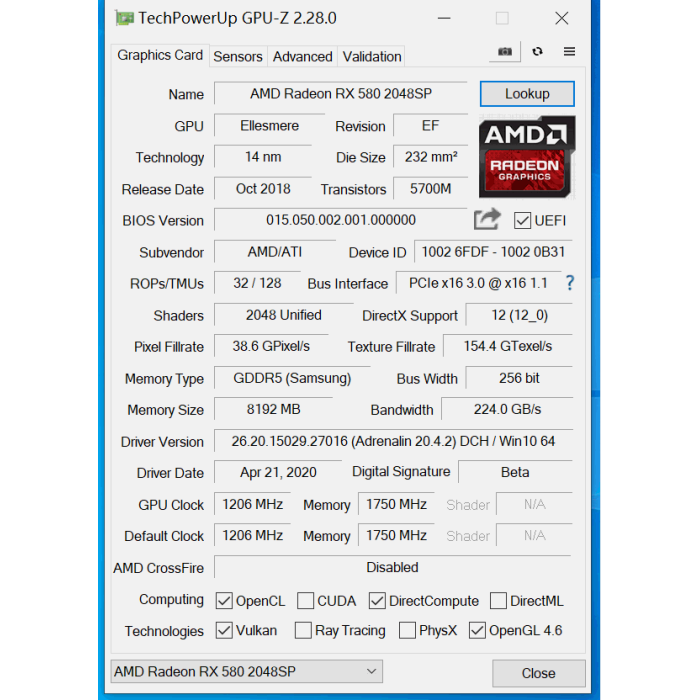This screenshot has height=700, width=700.
Task: Toggle the OpenCL checkbox
Action: pyautogui.click(x=224, y=601)
